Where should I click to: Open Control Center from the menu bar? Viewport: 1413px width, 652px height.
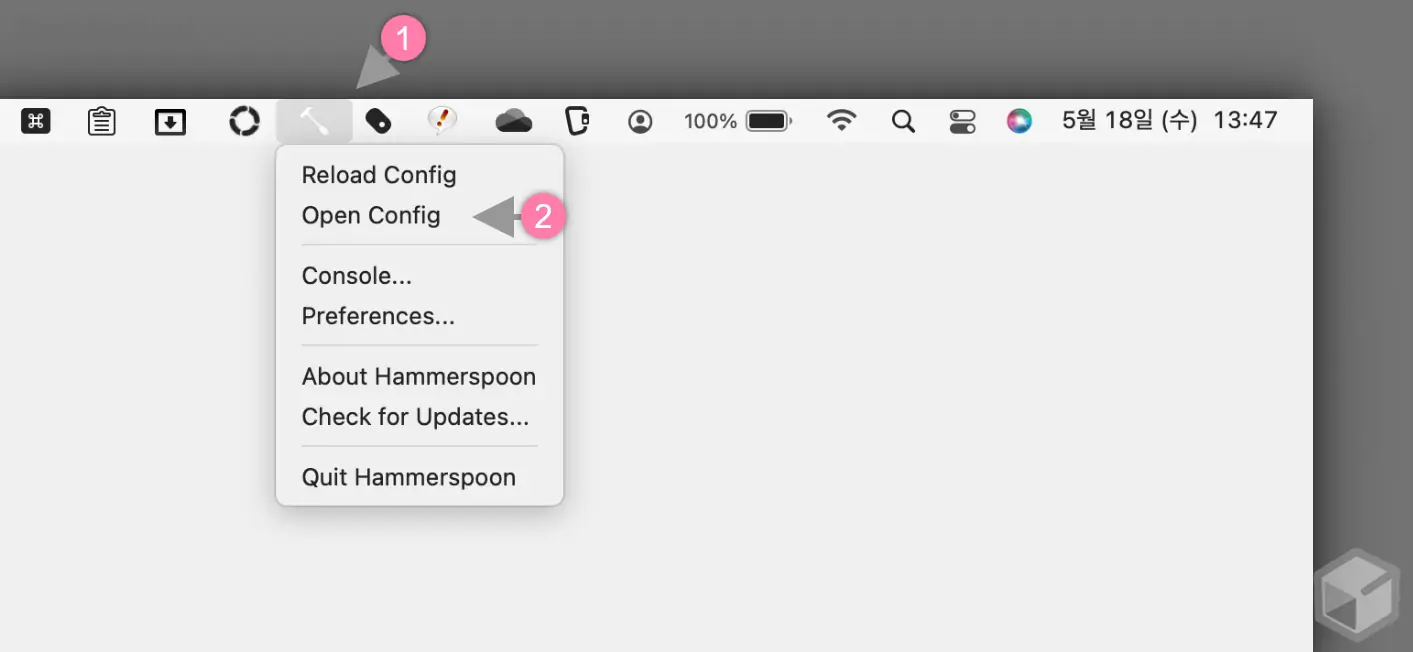[x=961, y=120]
